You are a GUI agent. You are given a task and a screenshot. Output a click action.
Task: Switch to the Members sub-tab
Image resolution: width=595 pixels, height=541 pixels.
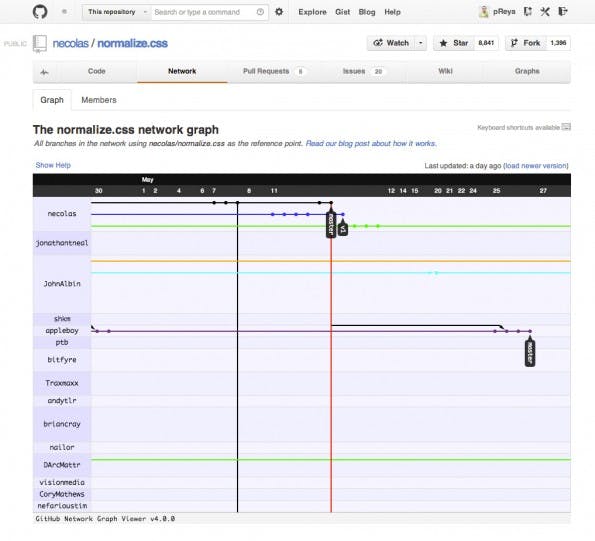pos(99,100)
